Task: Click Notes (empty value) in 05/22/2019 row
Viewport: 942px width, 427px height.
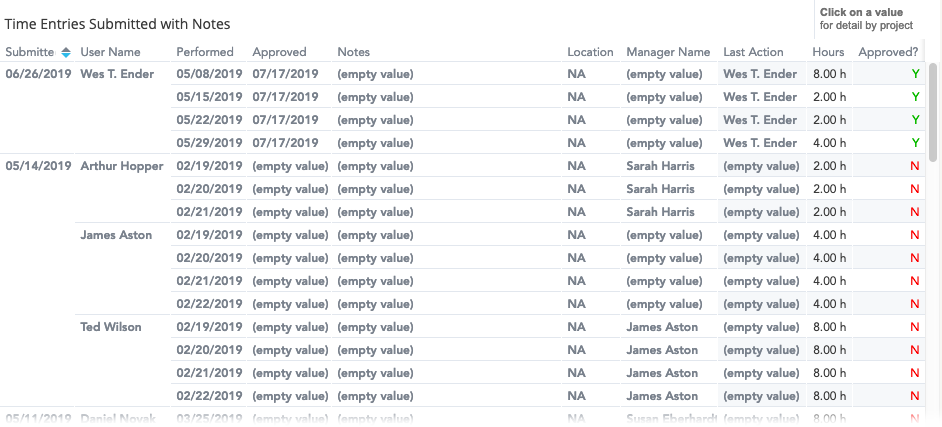Action: [375, 120]
